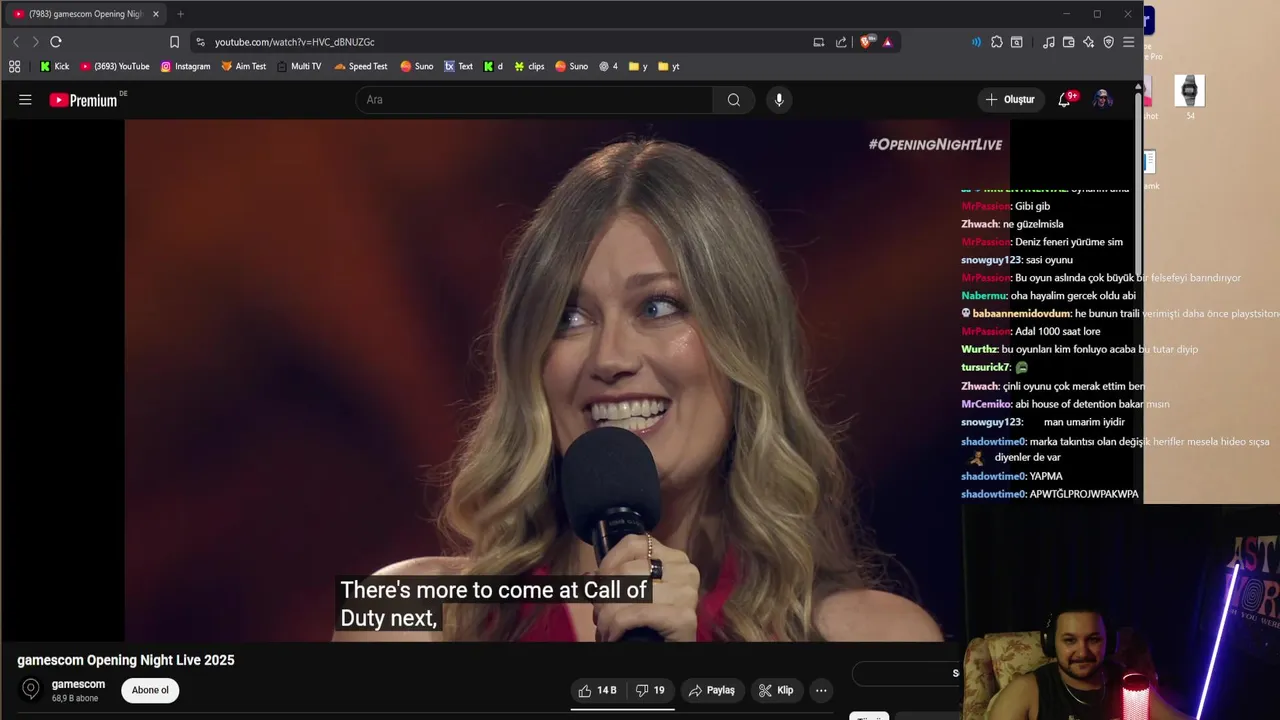The image size is (1280, 720).
Task: Click the audio playing tab indicator
Action: coord(976,42)
